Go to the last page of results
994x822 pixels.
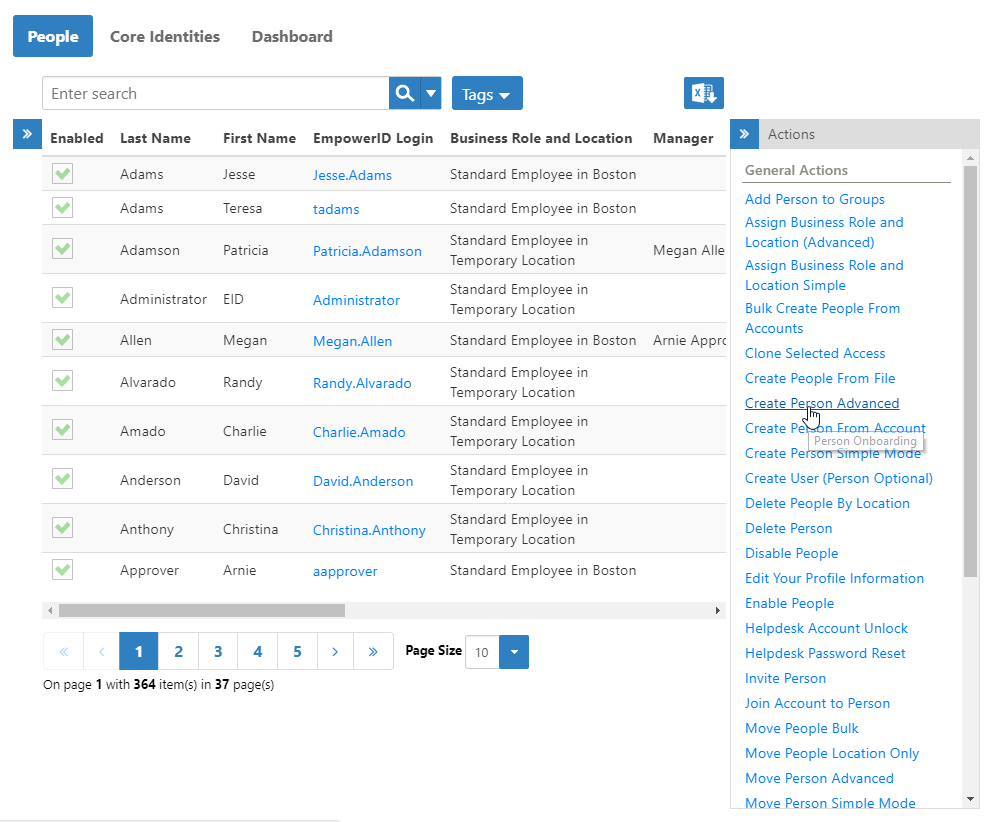(x=373, y=651)
